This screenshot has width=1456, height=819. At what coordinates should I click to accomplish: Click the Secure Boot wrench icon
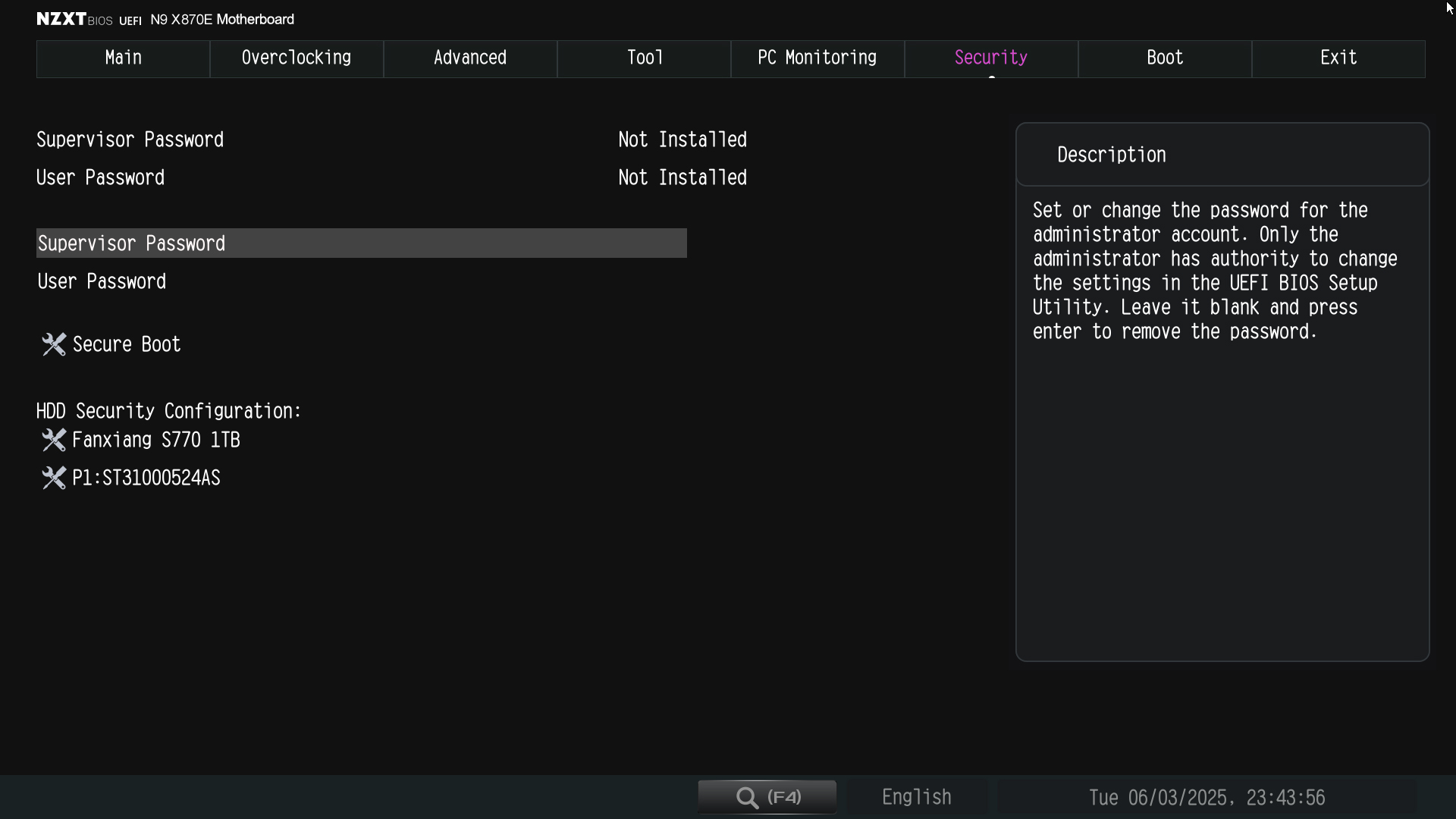coord(53,344)
